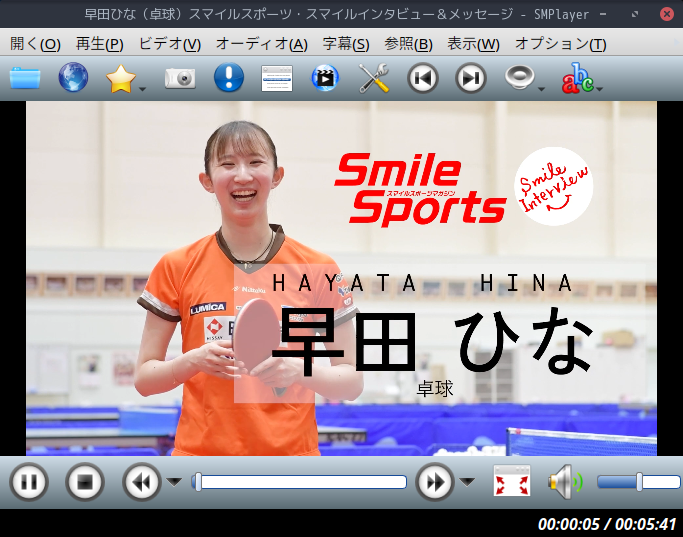Click the film clapper TV icon

[325, 78]
